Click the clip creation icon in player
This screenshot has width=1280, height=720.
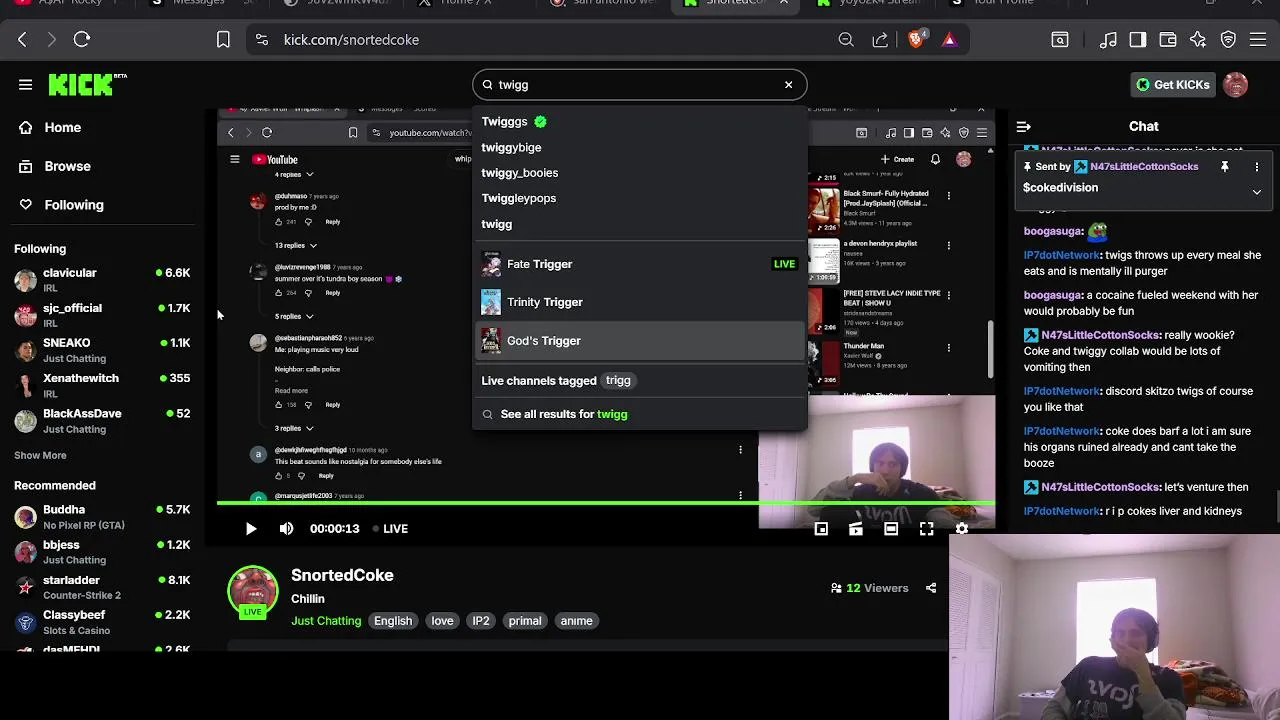click(x=856, y=529)
